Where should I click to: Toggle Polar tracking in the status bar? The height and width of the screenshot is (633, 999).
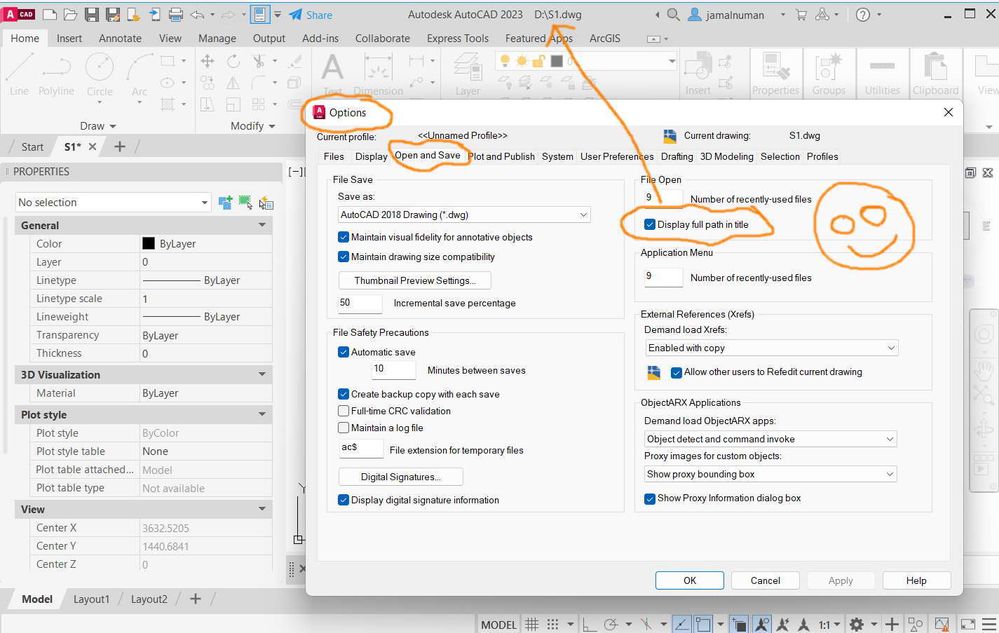(611, 624)
